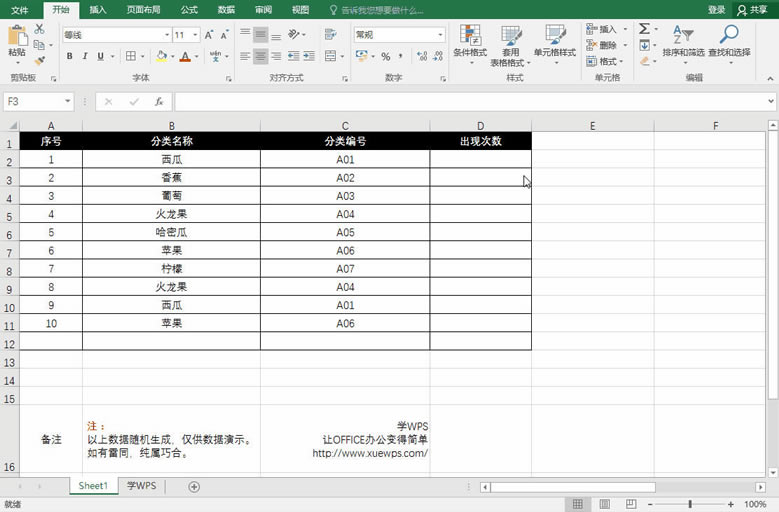
Task: Collapse the ribbon with the chevron
Action: coord(770,78)
